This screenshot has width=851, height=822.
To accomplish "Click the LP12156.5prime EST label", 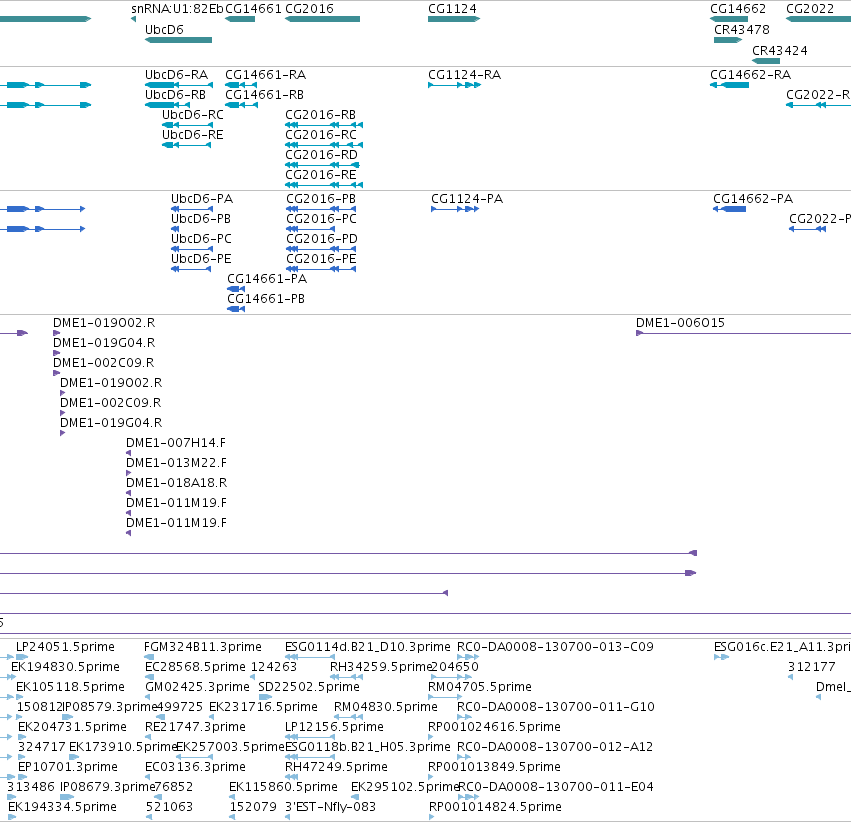I will [334, 728].
